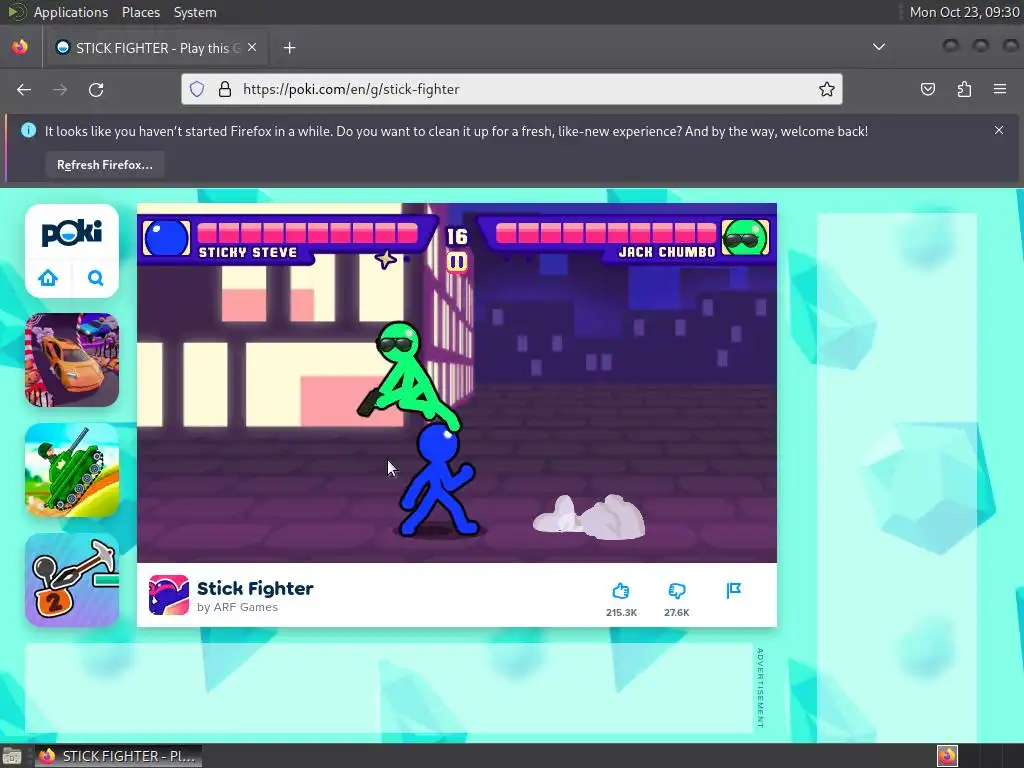Click the 27.6K dislikes count
The height and width of the screenshot is (768, 1024).
(x=677, y=613)
